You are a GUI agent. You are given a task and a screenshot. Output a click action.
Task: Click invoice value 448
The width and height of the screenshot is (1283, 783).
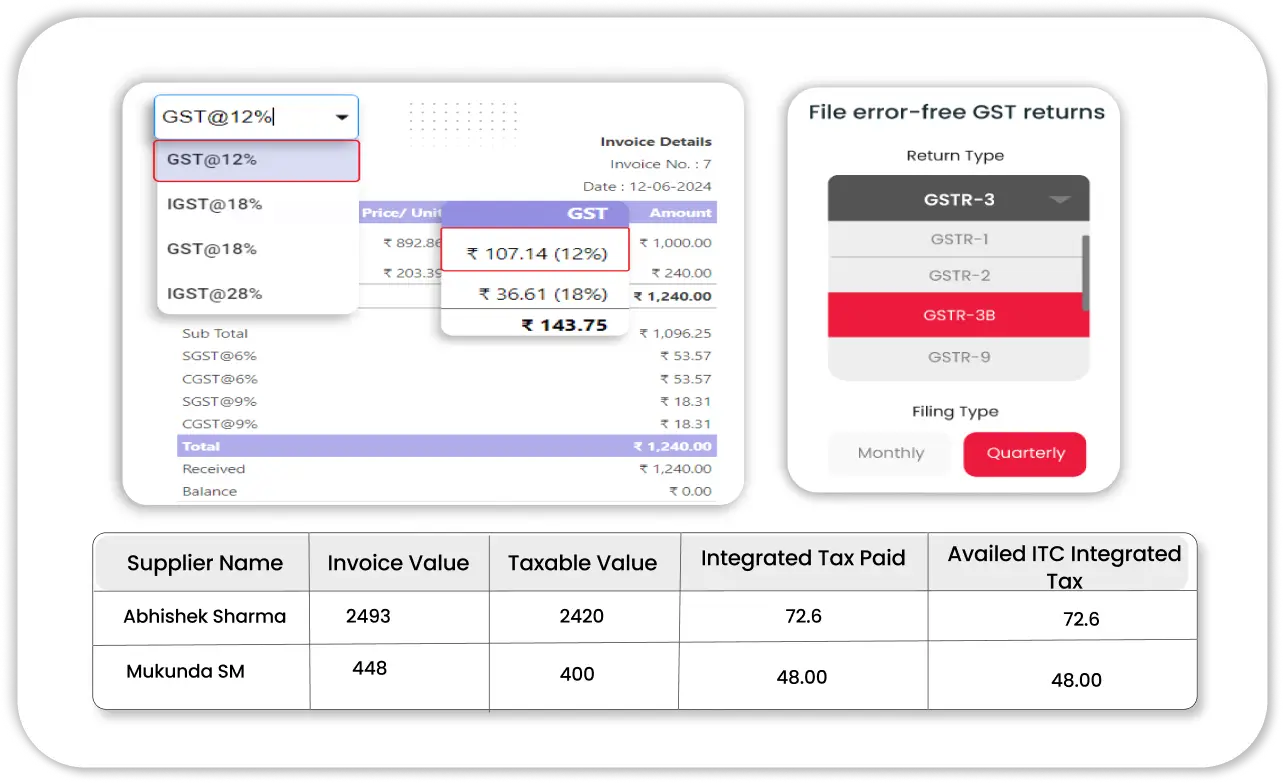[369, 668]
